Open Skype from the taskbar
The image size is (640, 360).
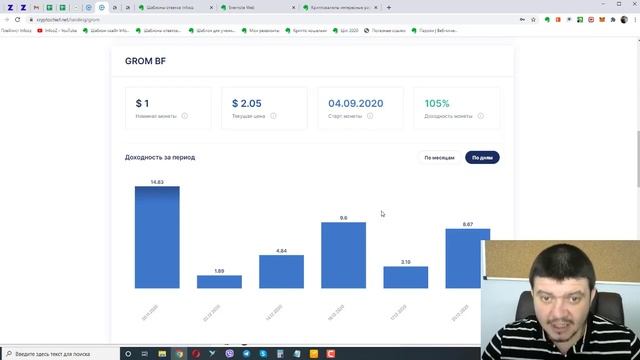pos(263,354)
